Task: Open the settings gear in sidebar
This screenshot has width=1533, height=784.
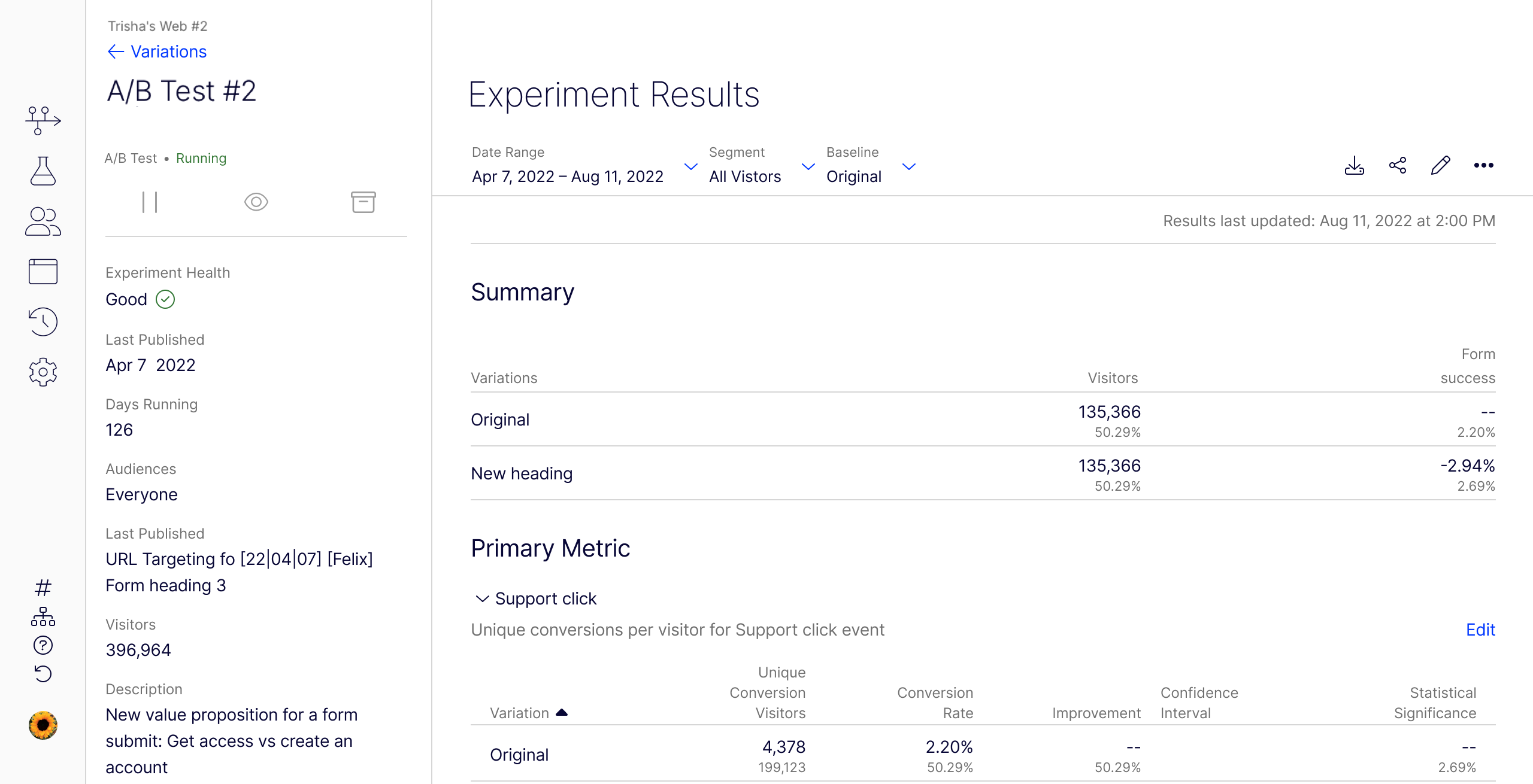Action: point(43,372)
